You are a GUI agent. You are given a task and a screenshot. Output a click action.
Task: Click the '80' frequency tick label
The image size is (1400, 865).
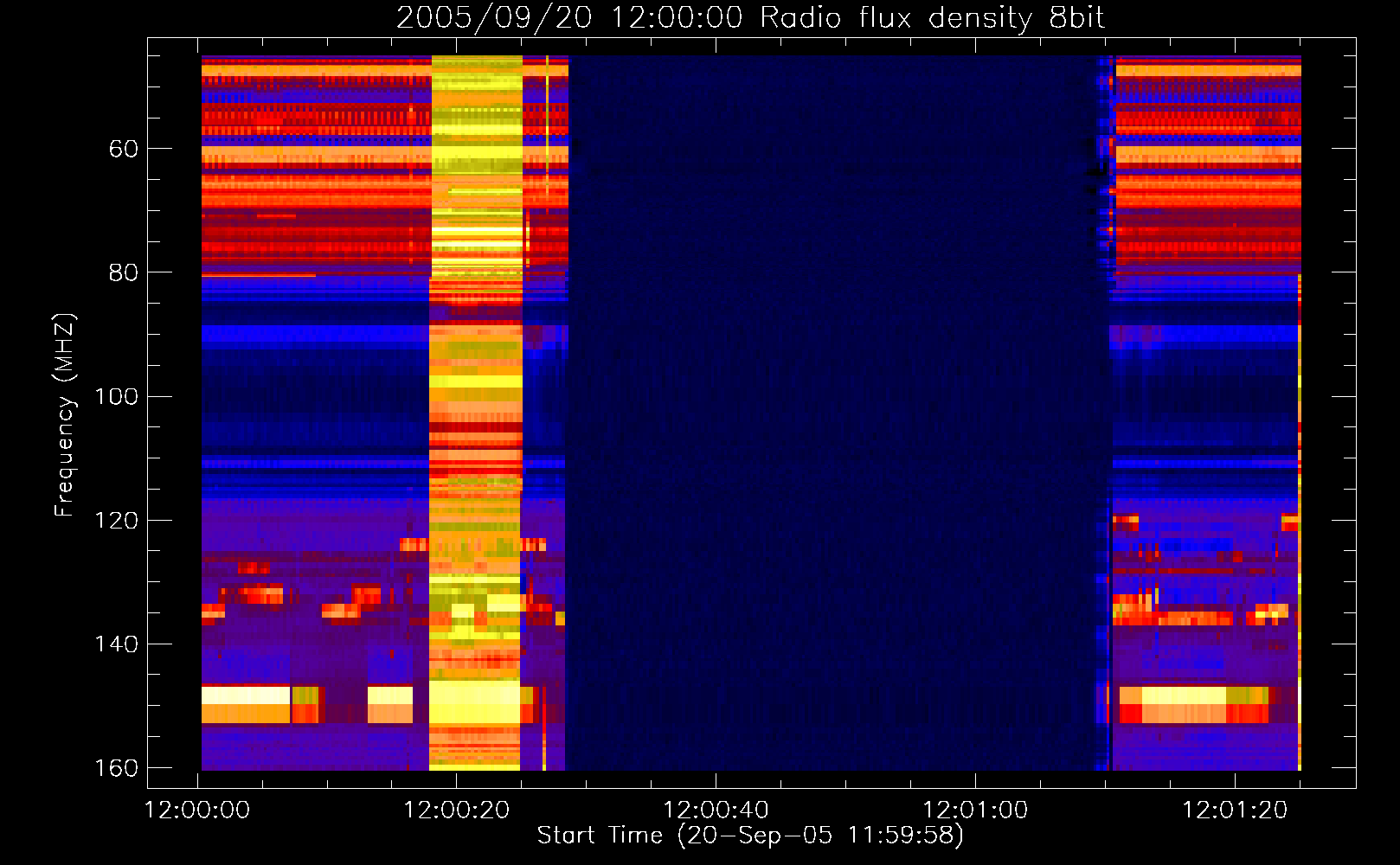124,272
